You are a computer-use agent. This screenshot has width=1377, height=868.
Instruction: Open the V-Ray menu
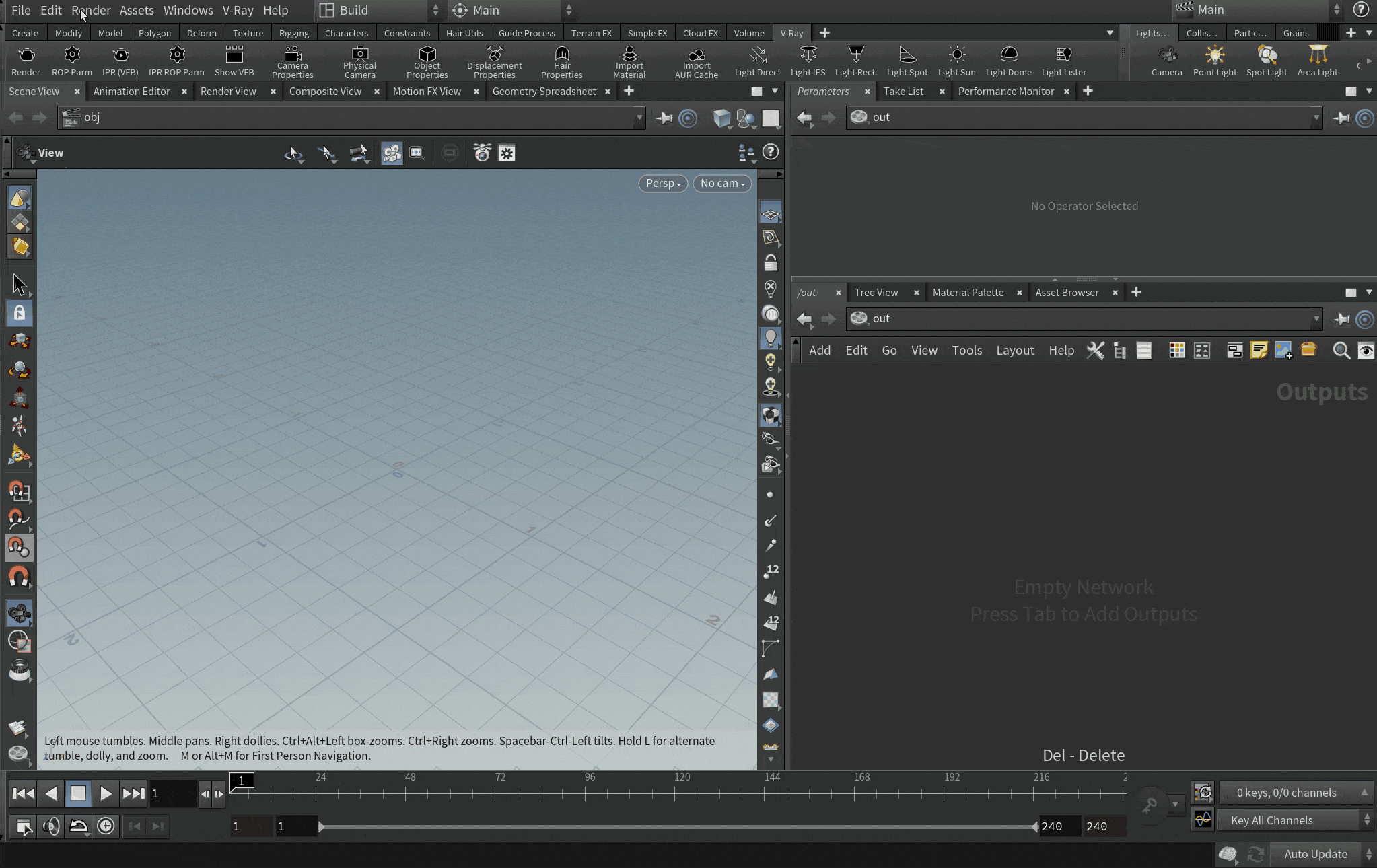coord(238,10)
